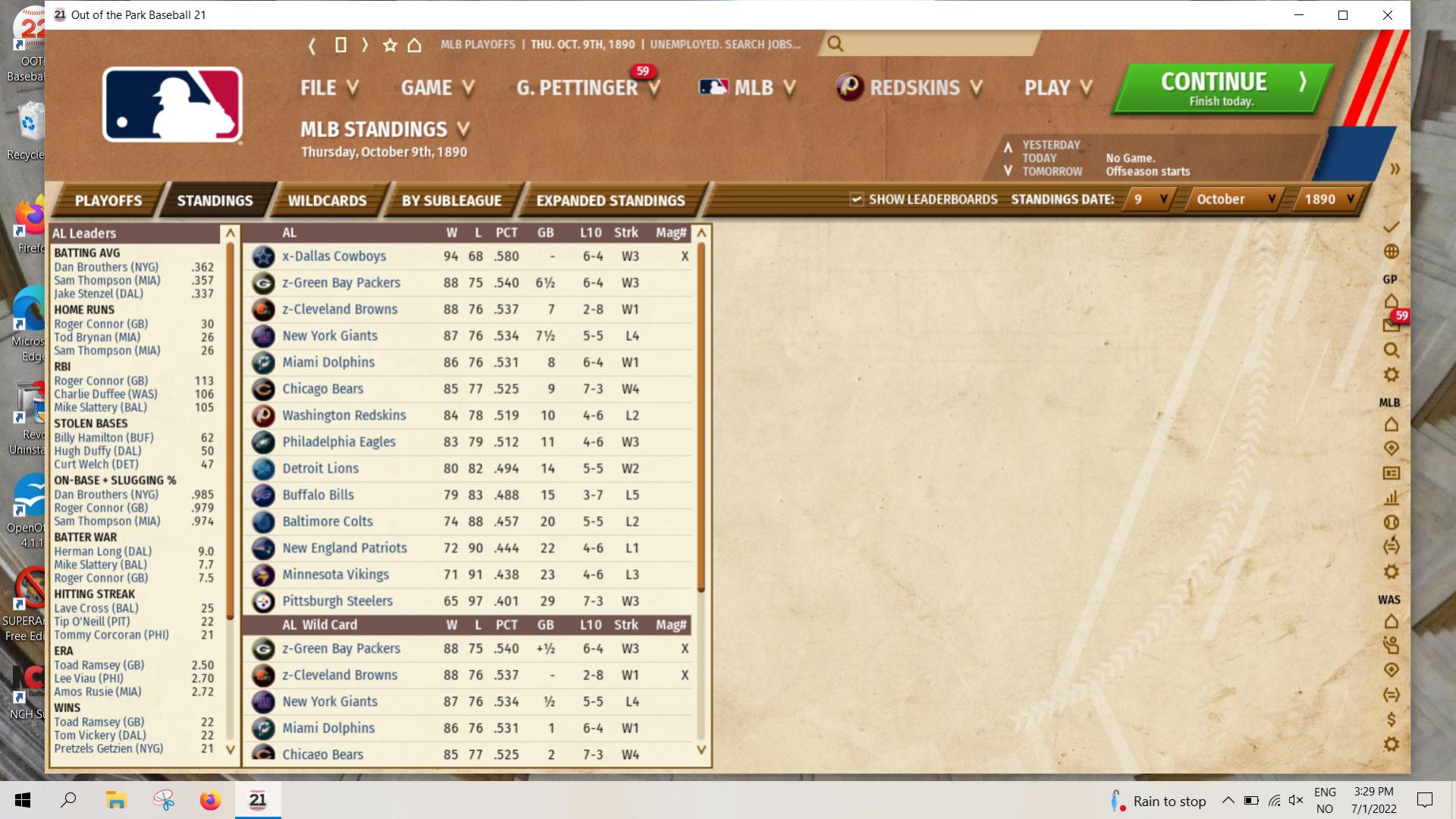This screenshot has height=819, width=1456.
Task: Click the MLB logo in header
Action: [x=172, y=106]
